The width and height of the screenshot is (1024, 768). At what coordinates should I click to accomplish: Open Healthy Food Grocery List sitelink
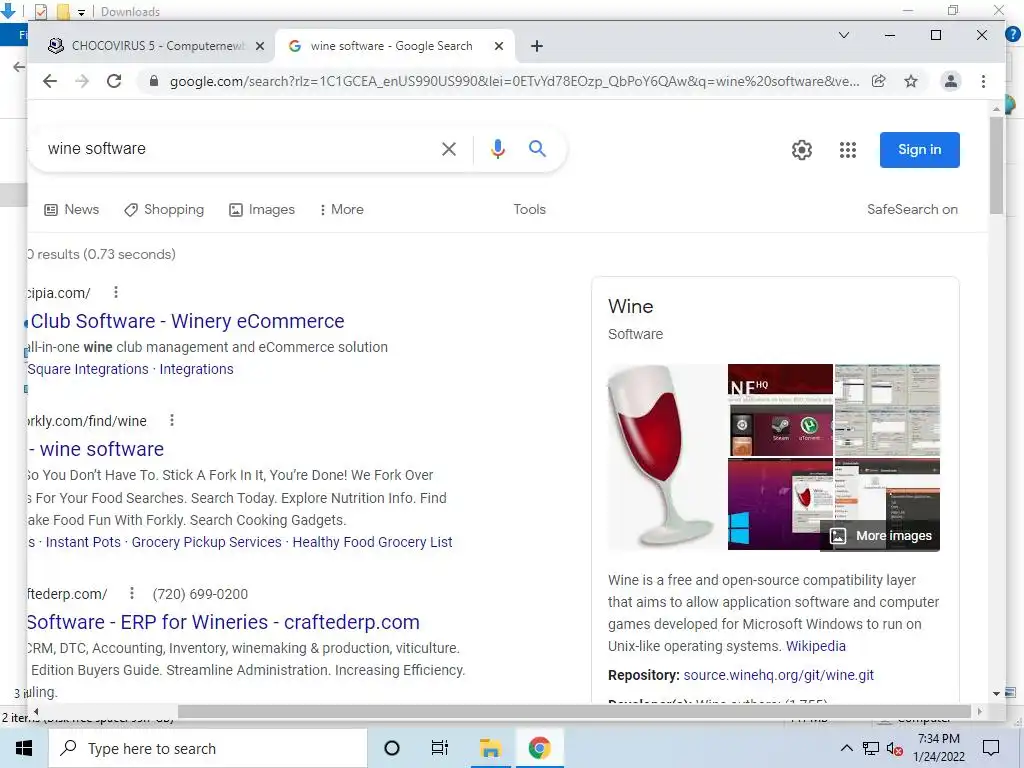coord(372,542)
